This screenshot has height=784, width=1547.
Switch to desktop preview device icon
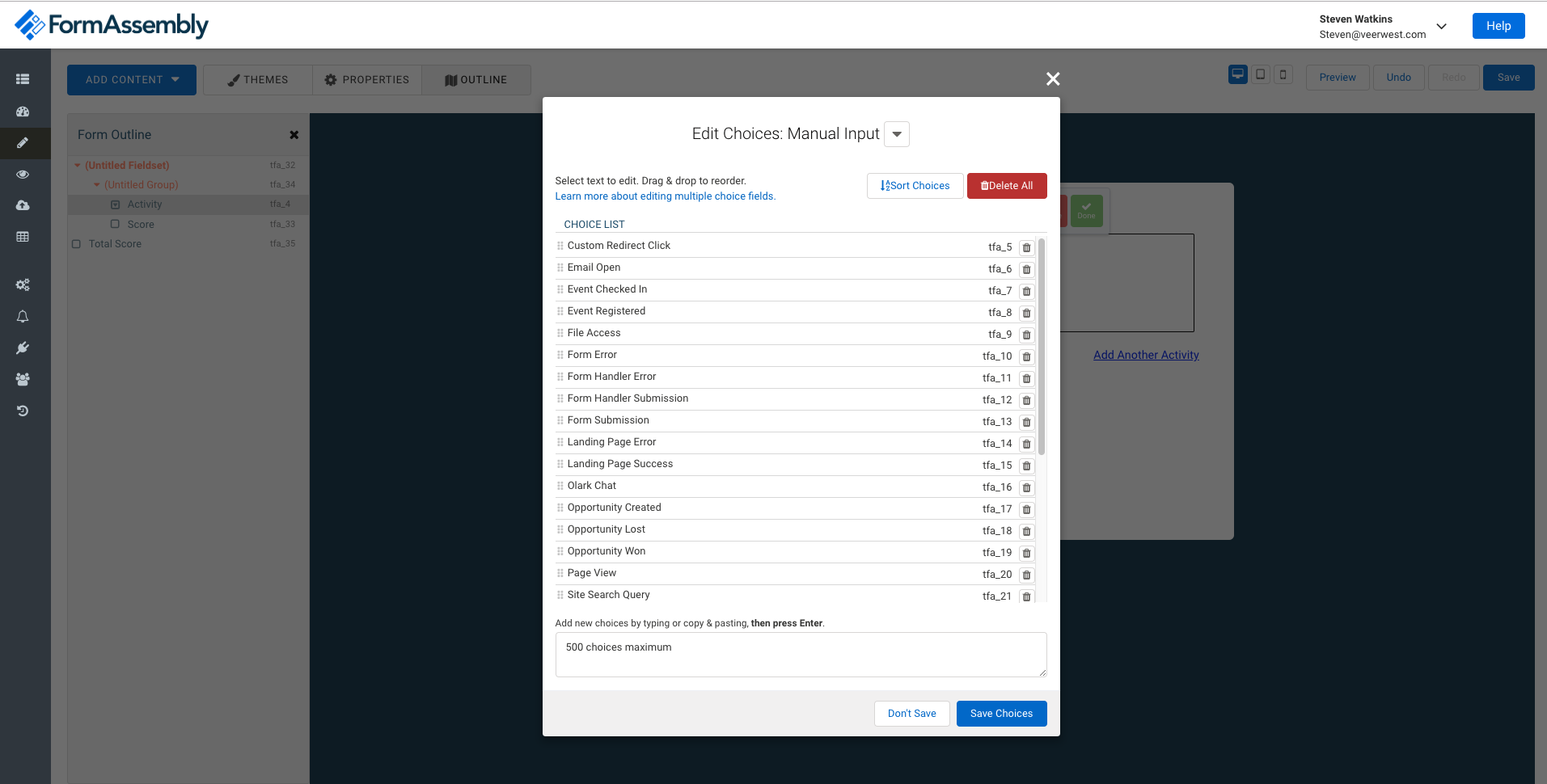[x=1237, y=75]
